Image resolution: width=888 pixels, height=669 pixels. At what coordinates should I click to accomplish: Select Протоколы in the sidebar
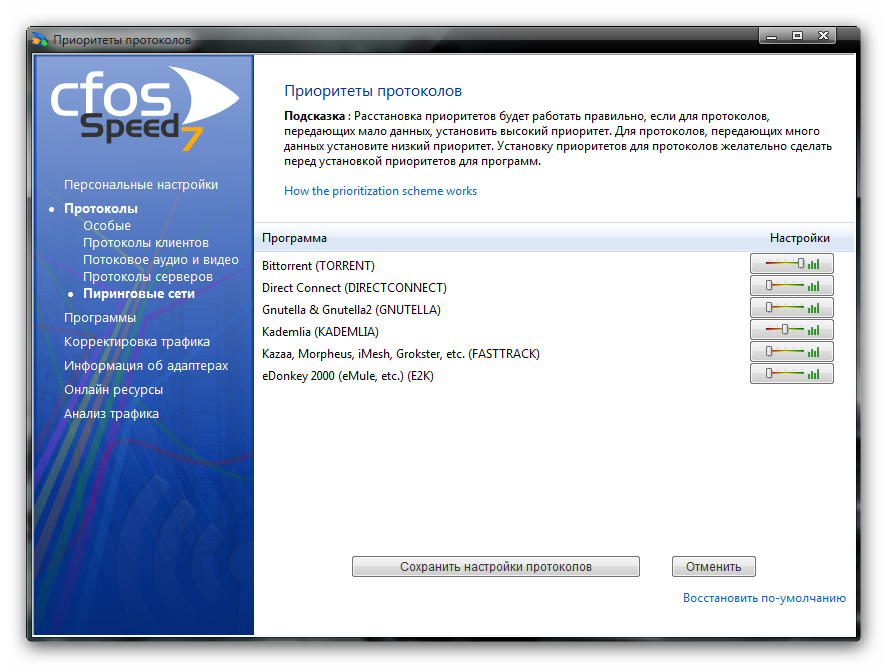(x=101, y=209)
